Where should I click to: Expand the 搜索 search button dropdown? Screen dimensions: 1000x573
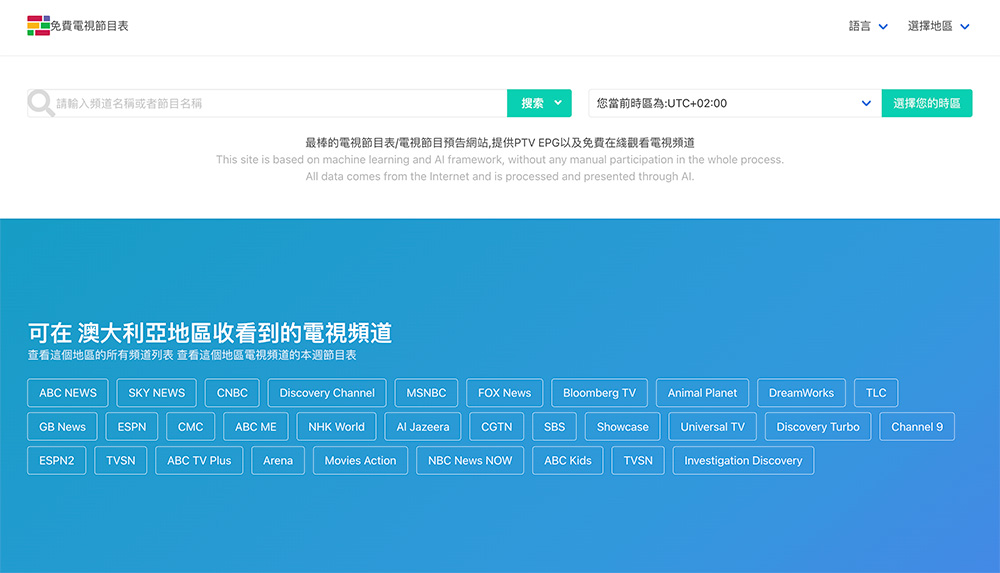(539, 103)
